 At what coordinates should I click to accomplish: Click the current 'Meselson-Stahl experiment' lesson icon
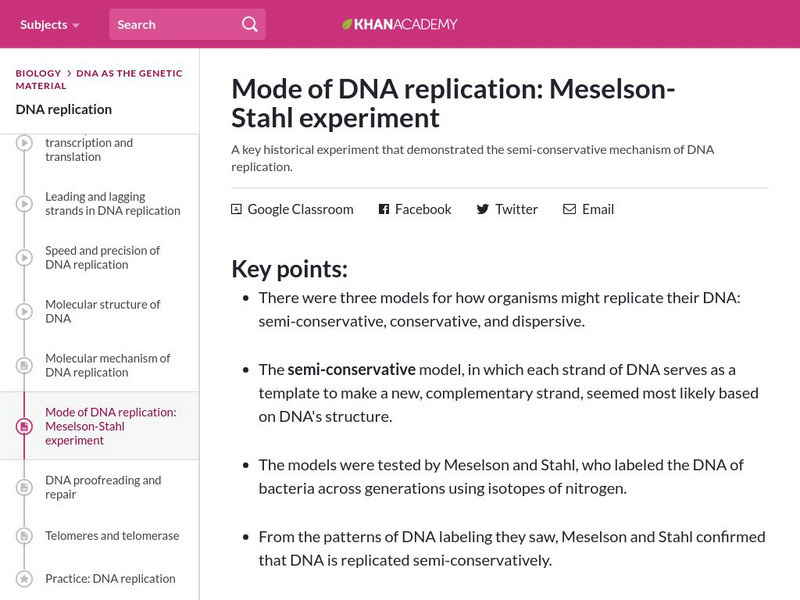pos(23,426)
